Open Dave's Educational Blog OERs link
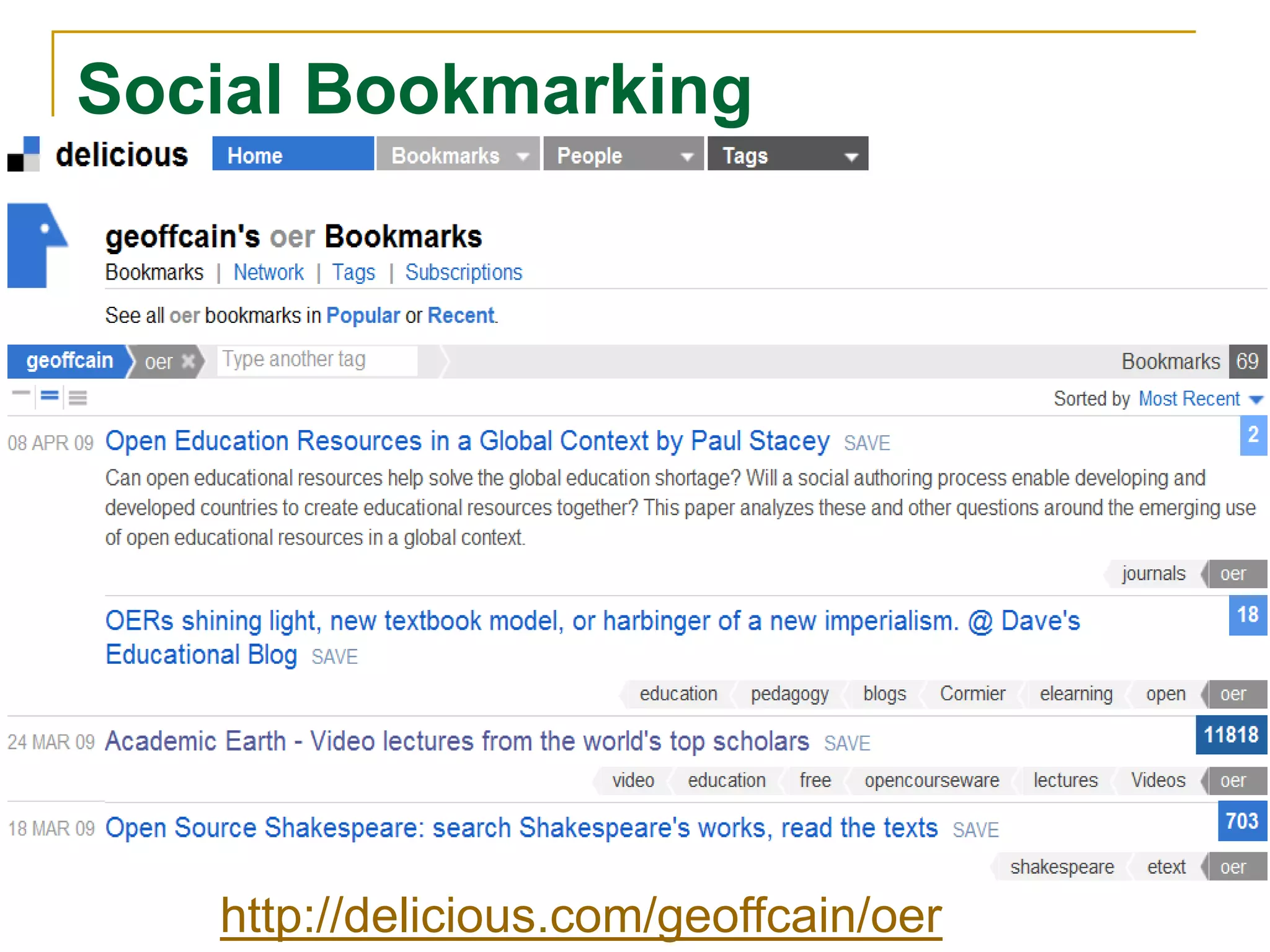 pos(592,637)
